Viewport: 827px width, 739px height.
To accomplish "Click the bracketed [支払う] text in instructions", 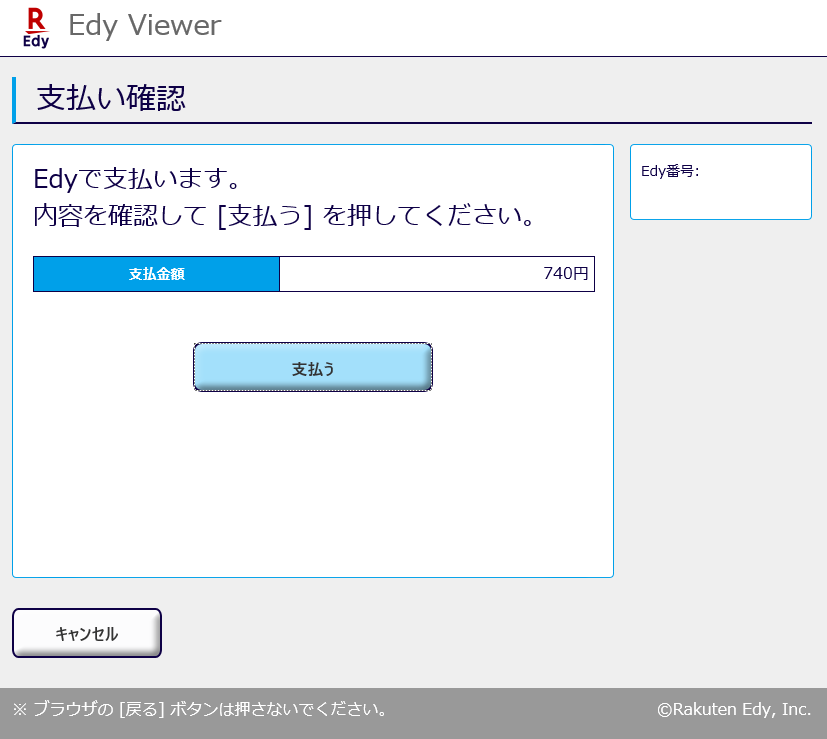I will (265, 216).
